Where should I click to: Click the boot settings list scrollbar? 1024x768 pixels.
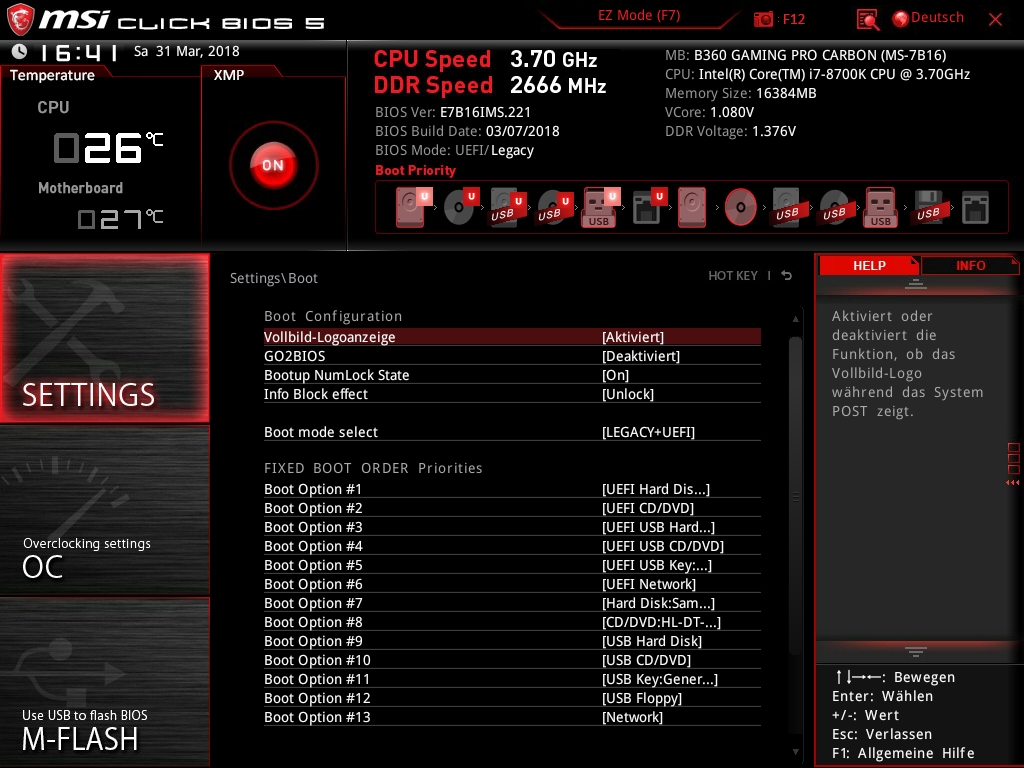point(795,495)
